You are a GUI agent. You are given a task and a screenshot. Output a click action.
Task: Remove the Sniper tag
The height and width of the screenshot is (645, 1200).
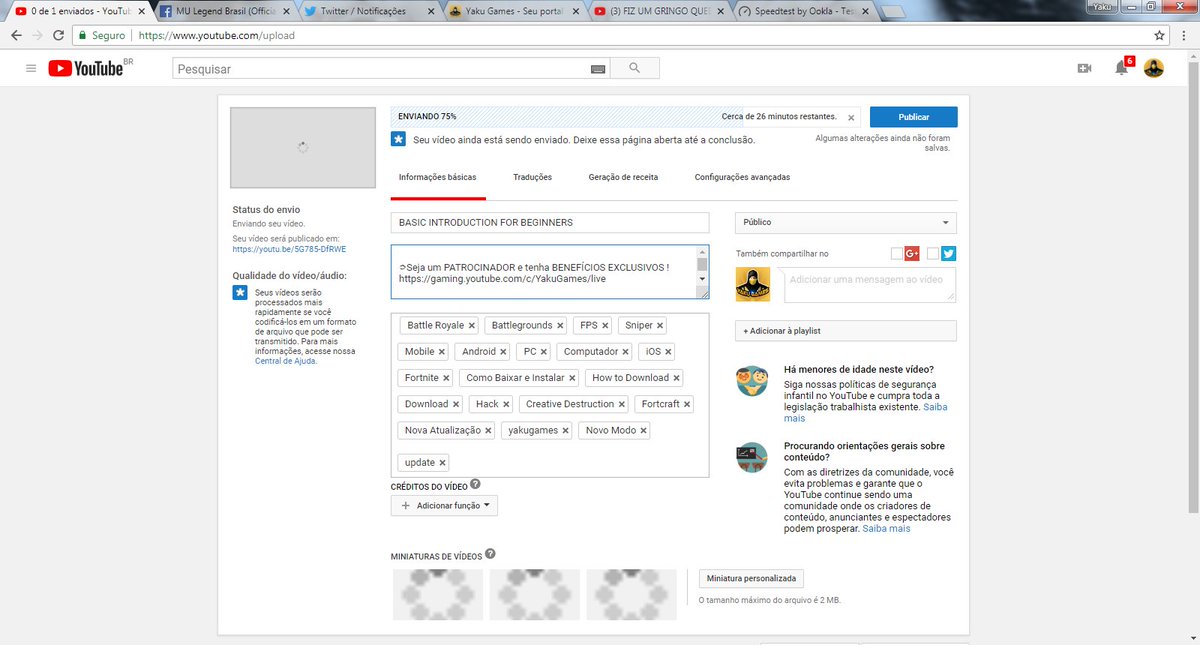click(x=660, y=325)
